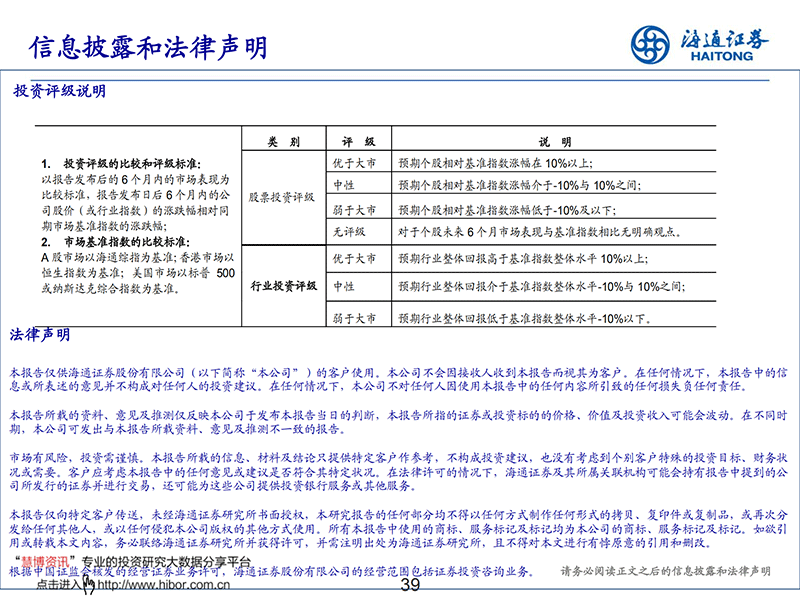Select the 无评级 rating cell
The height and width of the screenshot is (600, 800).
pyautogui.click(x=349, y=232)
